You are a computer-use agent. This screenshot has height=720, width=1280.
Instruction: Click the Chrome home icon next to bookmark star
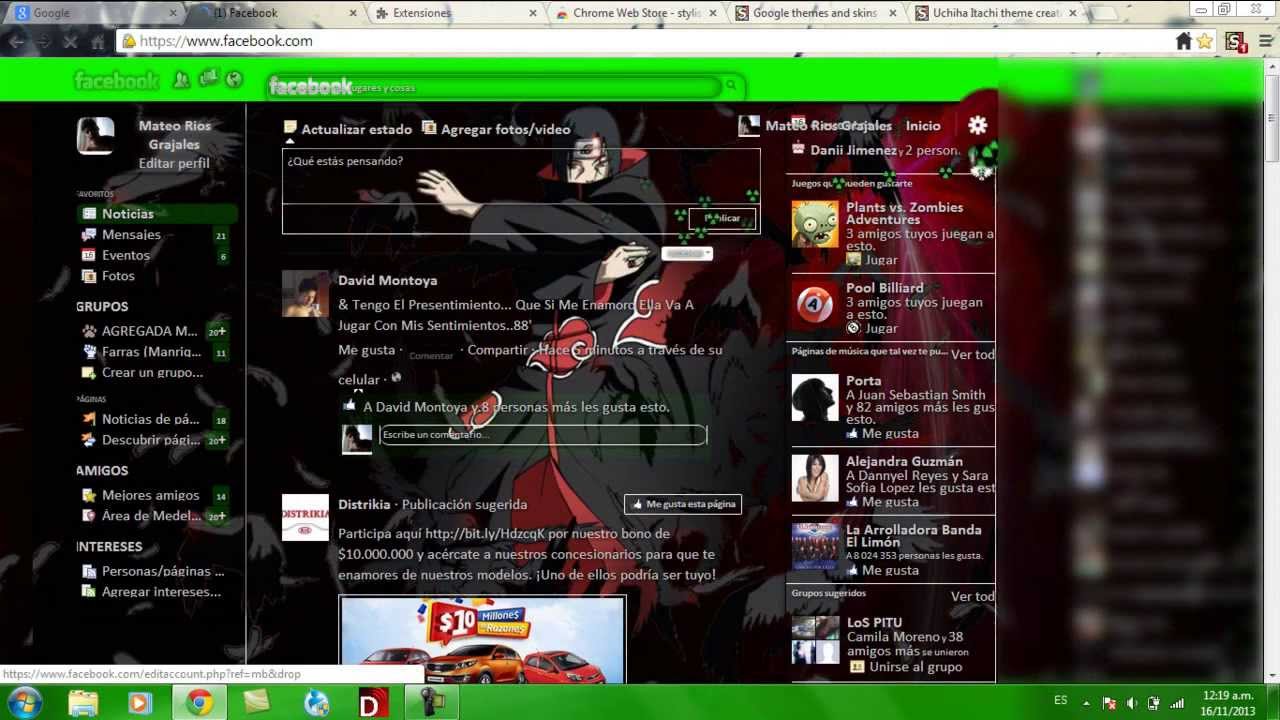click(1183, 41)
